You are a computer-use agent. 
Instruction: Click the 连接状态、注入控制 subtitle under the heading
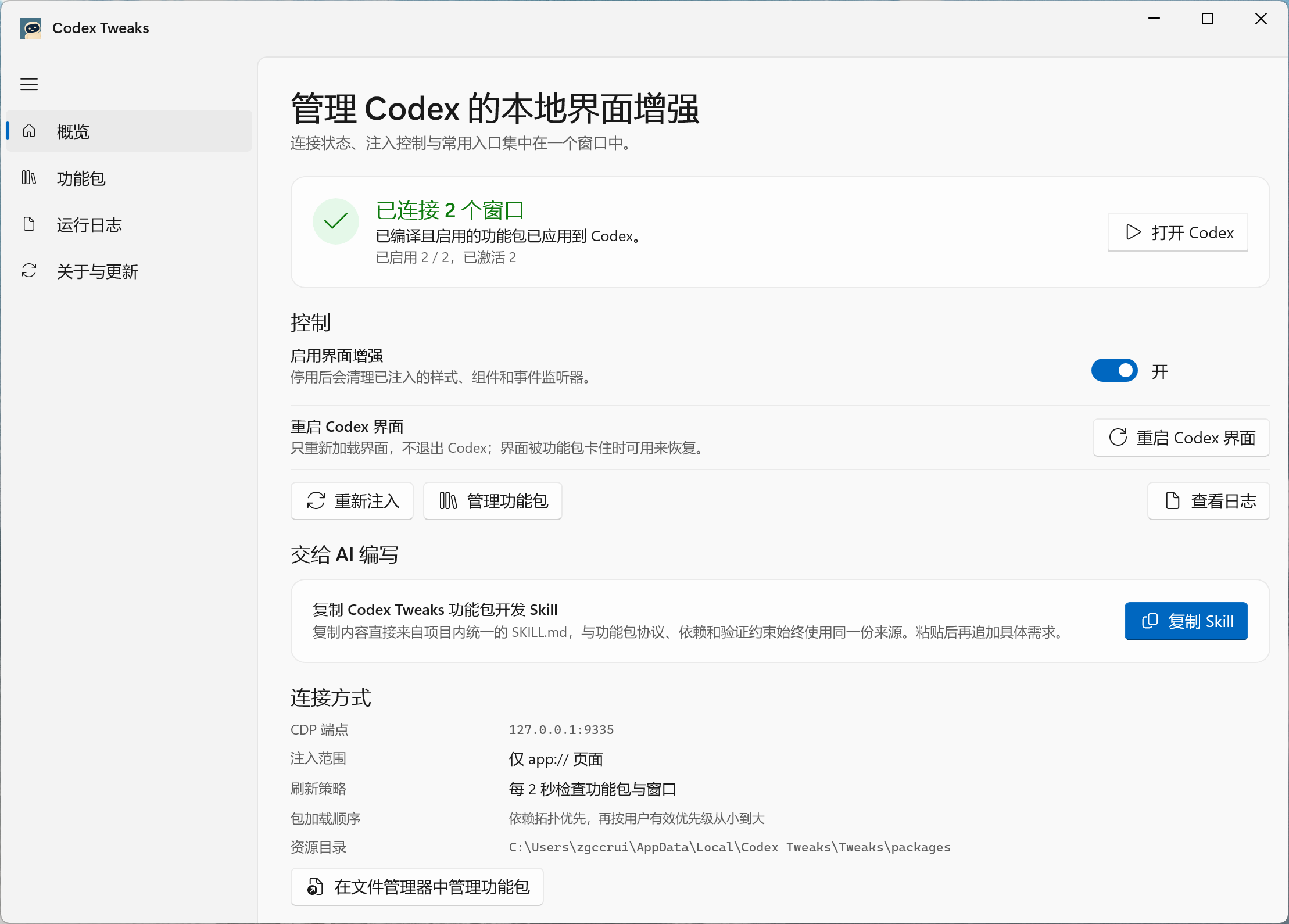pos(461,143)
